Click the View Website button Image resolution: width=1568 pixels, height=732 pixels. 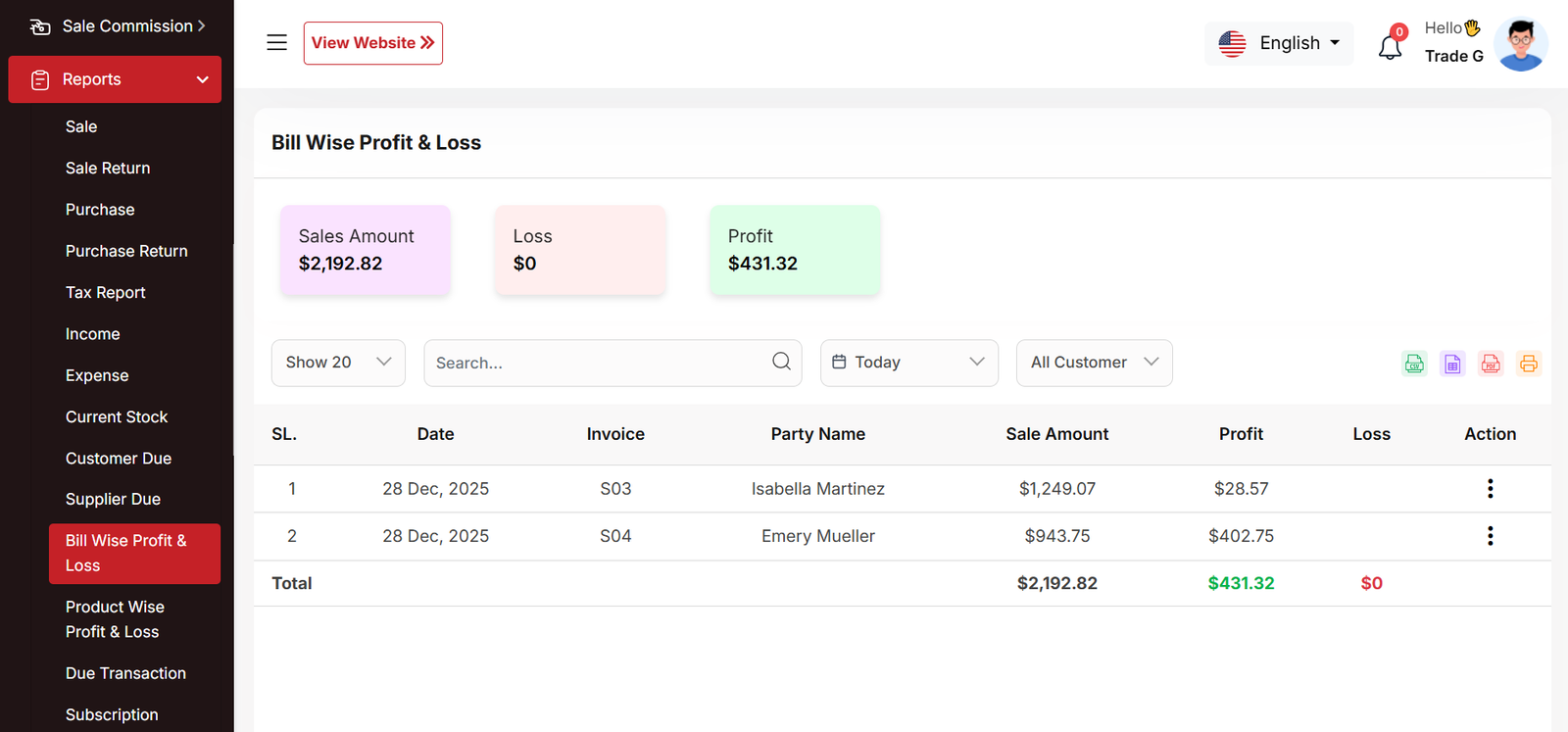click(x=372, y=43)
